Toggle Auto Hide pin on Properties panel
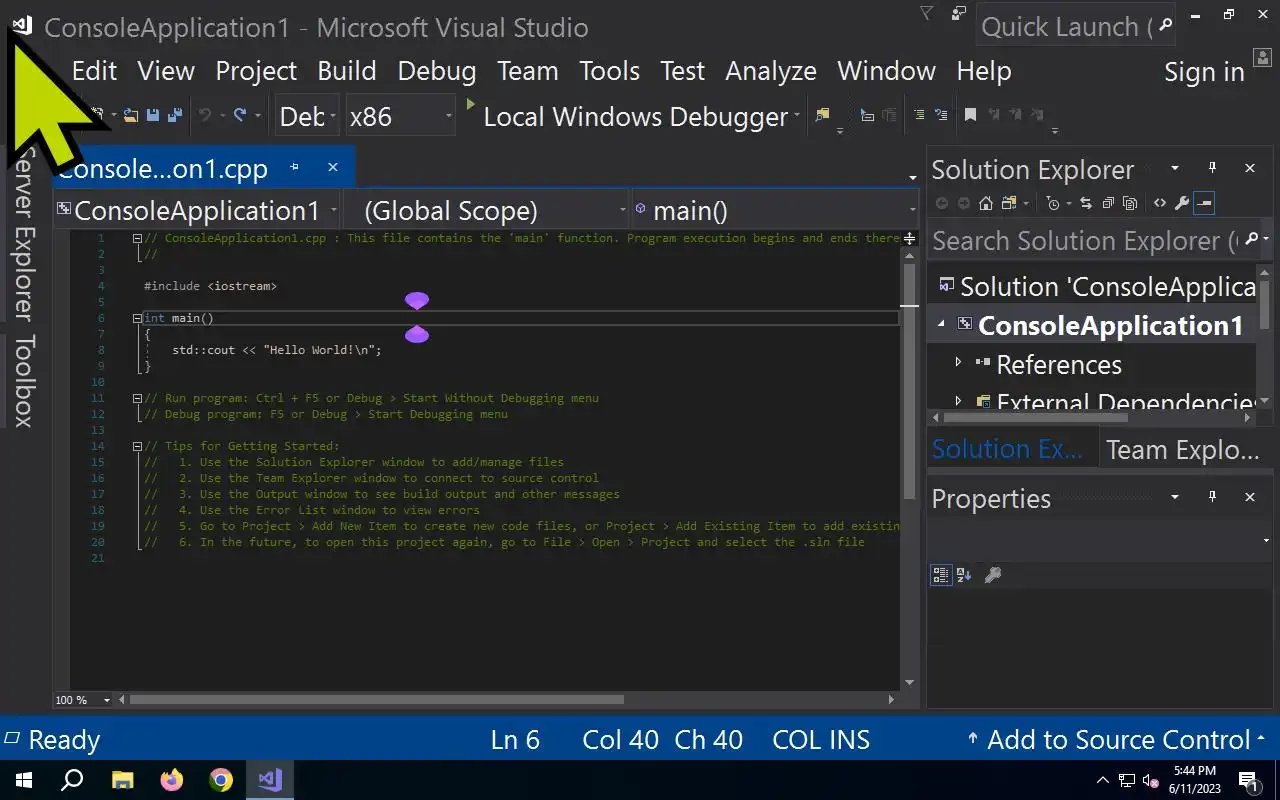The image size is (1280, 800). 1212,496
